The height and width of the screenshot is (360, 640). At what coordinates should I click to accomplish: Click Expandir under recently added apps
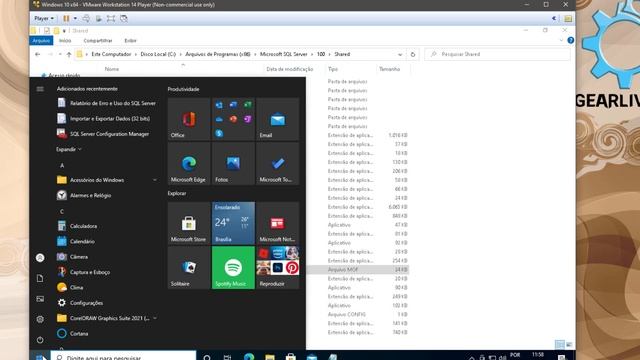69,149
